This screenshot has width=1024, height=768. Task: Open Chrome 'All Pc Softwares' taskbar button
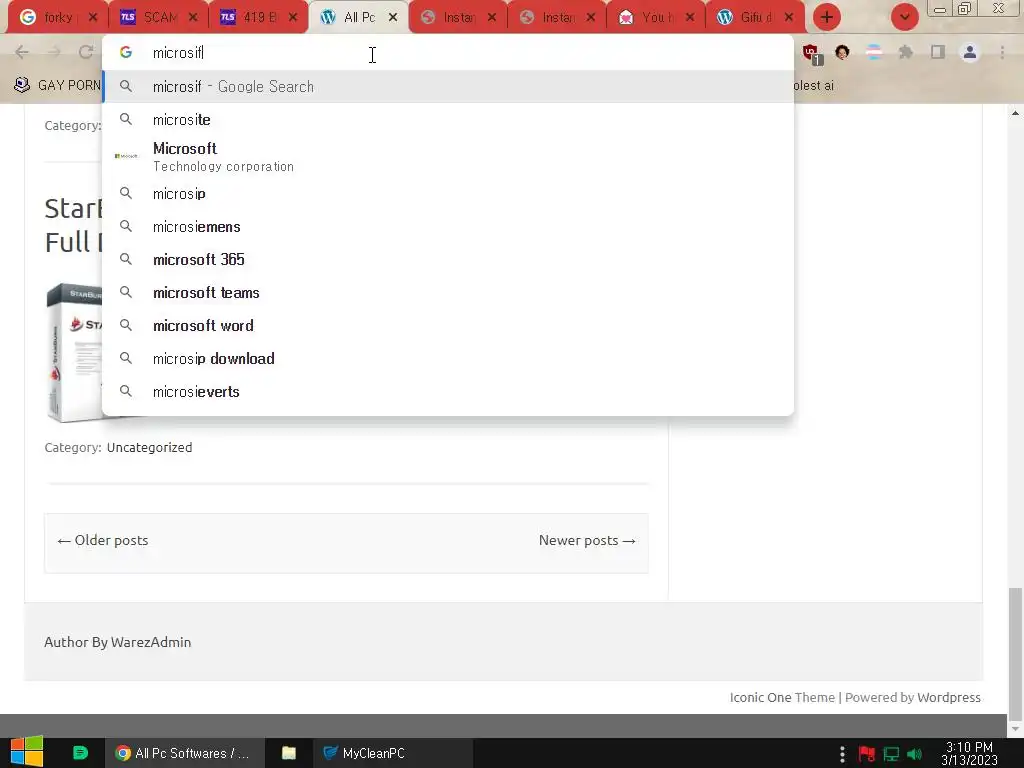pos(184,753)
